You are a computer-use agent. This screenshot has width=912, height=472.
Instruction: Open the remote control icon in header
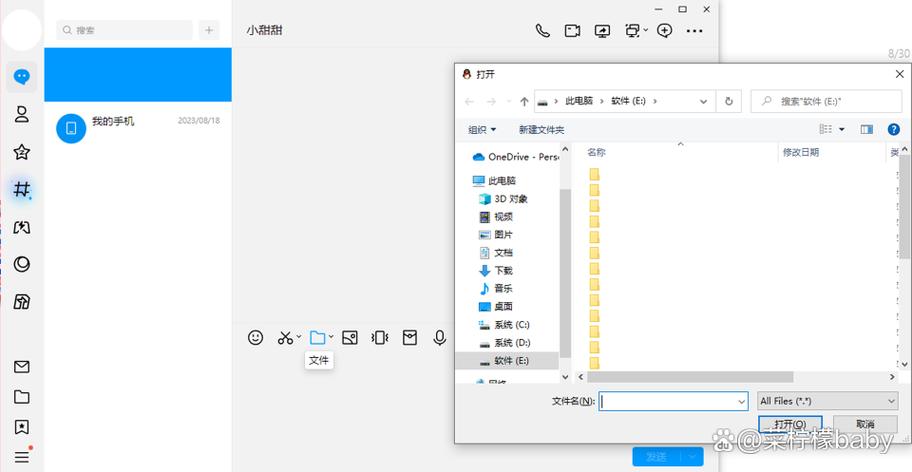[632, 31]
